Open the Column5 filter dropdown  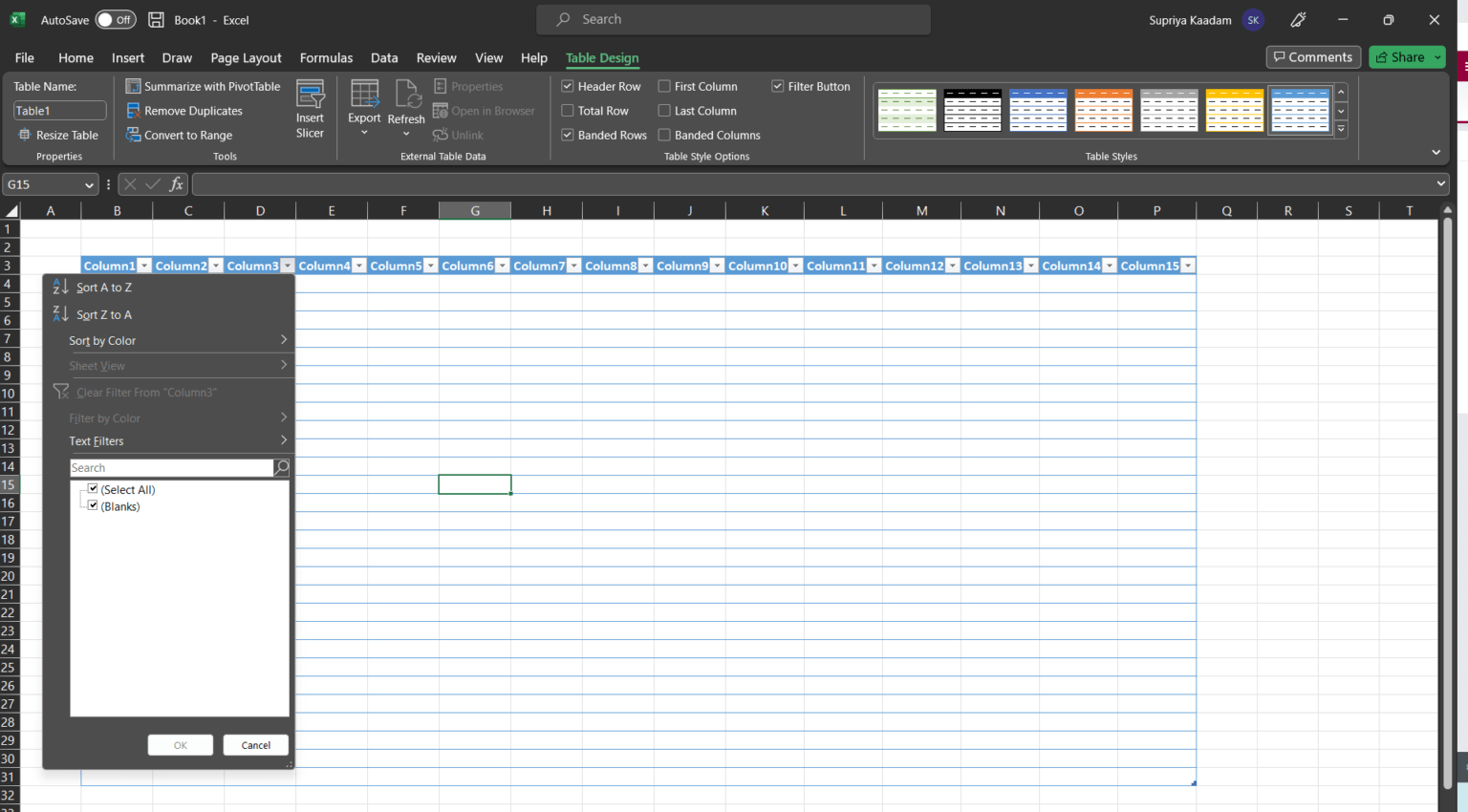pyautogui.click(x=430, y=266)
